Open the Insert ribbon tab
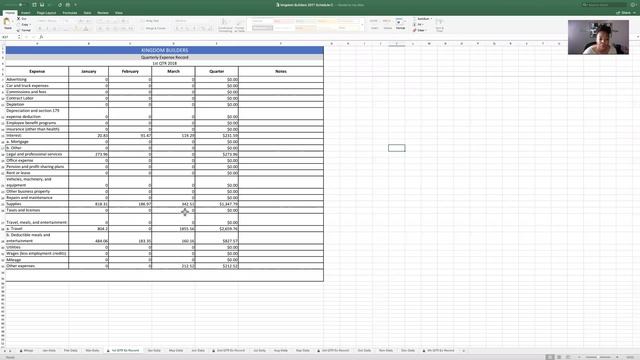640x360 pixels. pyautogui.click(x=25, y=13)
